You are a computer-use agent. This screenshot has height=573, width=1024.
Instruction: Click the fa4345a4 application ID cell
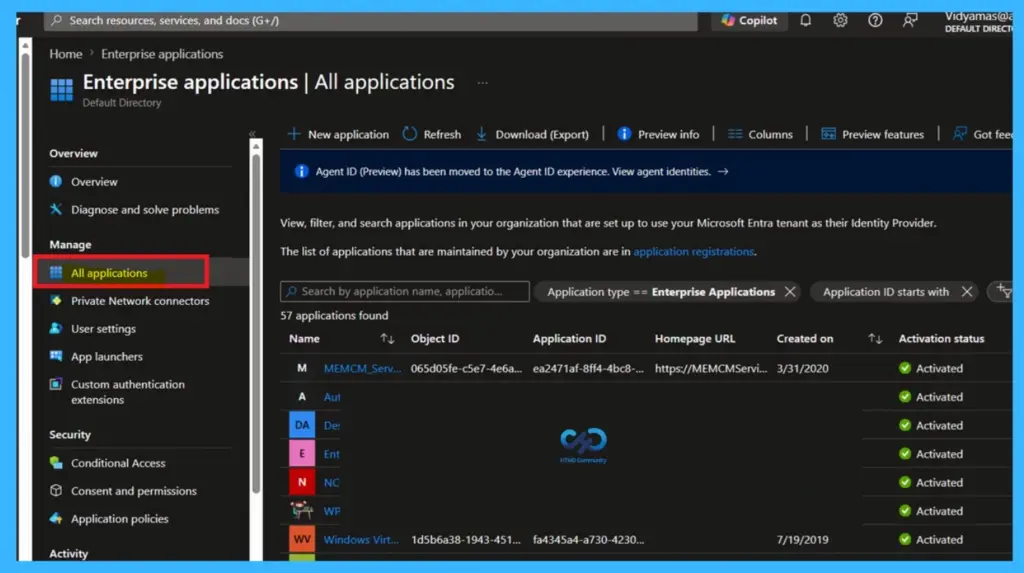(x=588, y=540)
